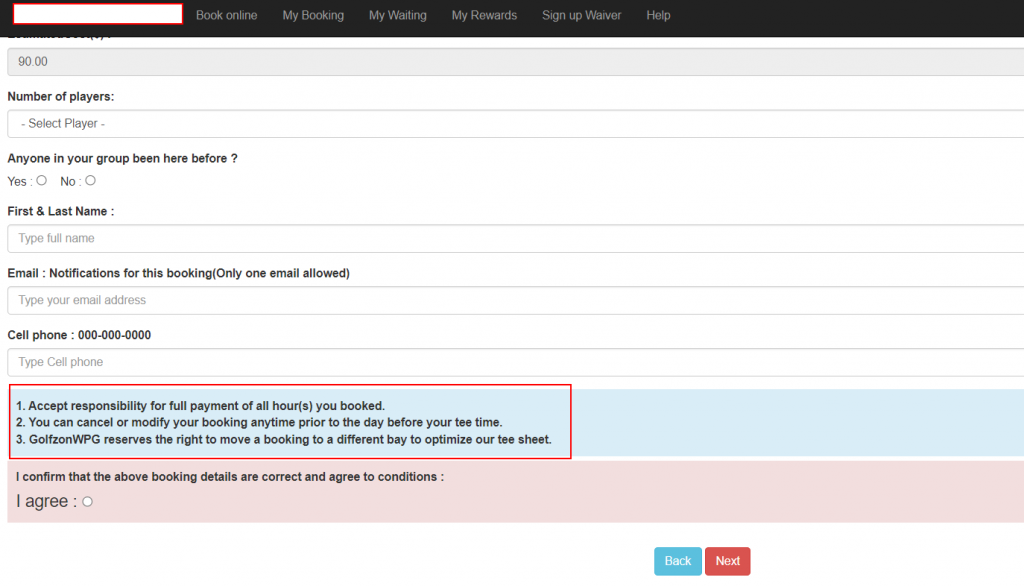Open the My Waiting menu item
The width and height of the screenshot is (1024, 586).
click(x=397, y=15)
